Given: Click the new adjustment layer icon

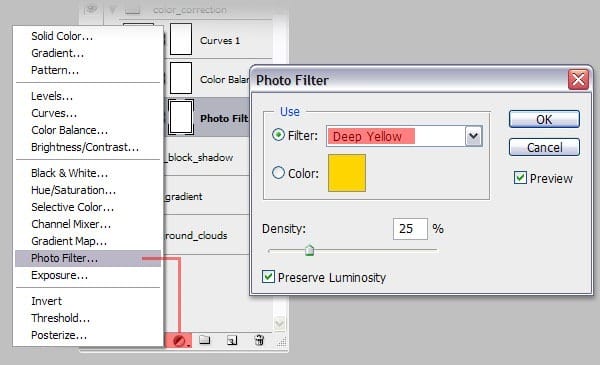Looking at the screenshot, I should tap(179, 340).
